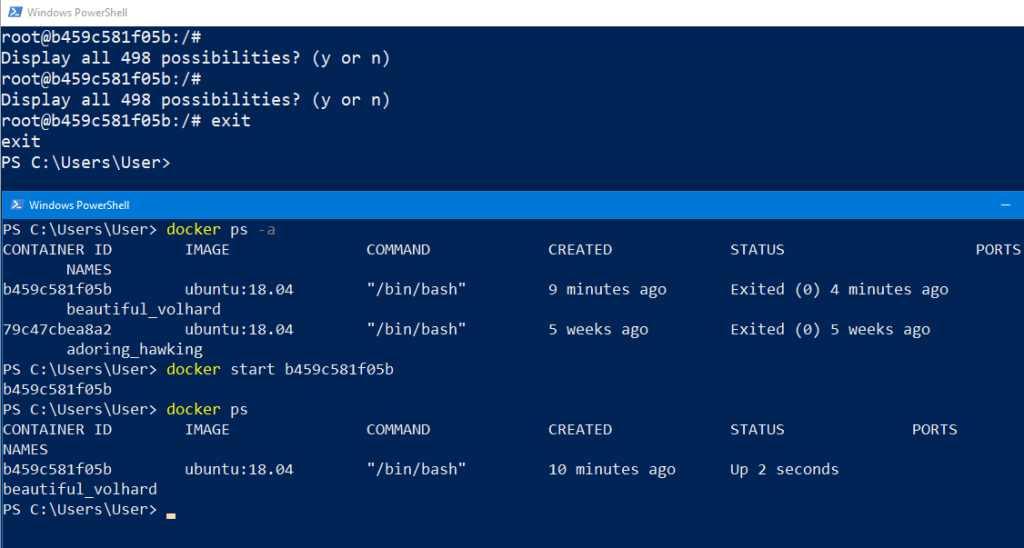Click the NAMES header above adoring_hawking listing
Screen dimensions: 1024x548
click(x=88, y=270)
